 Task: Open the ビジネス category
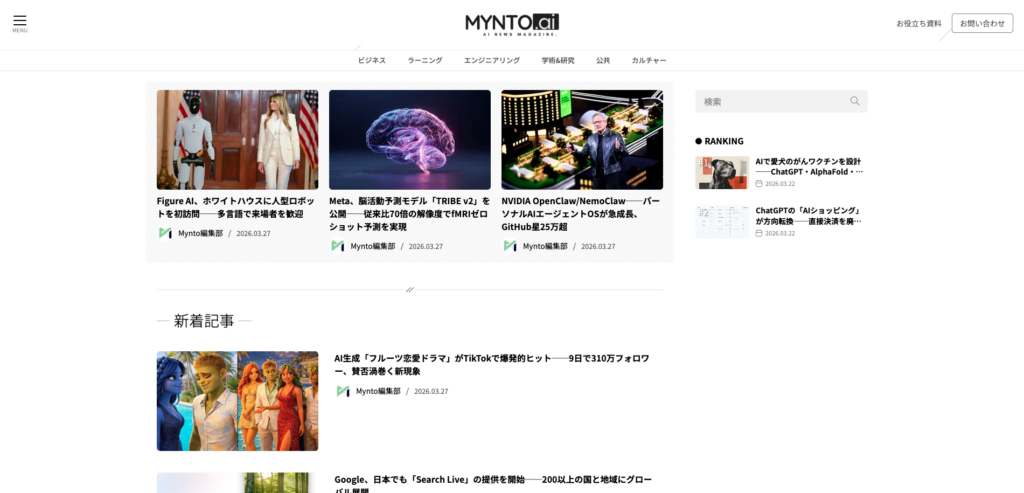click(x=371, y=60)
